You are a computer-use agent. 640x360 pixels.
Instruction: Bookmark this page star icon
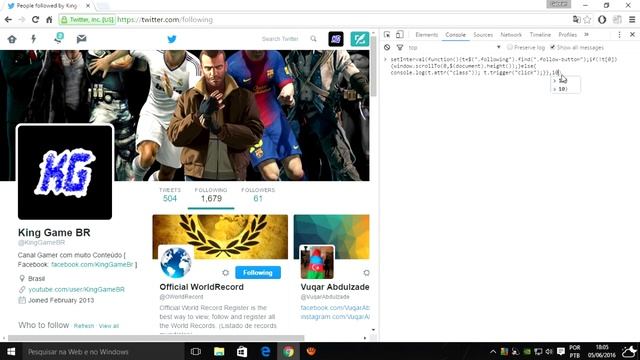(587, 20)
